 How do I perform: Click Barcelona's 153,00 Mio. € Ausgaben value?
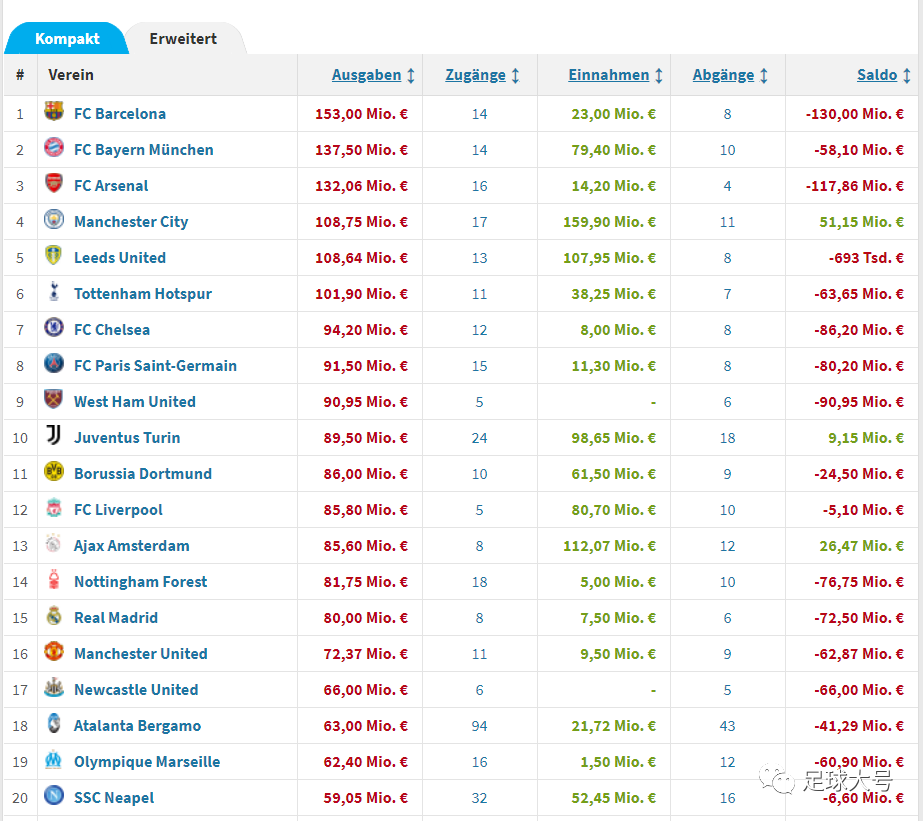click(361, 114)
